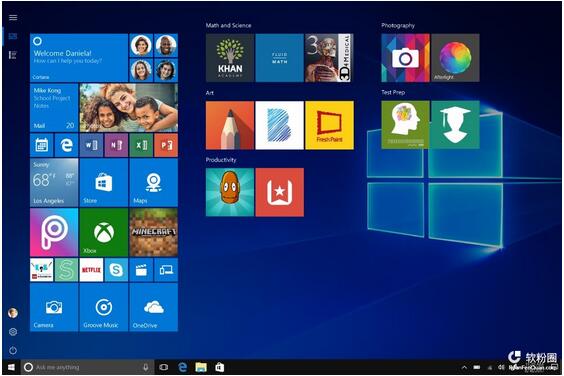The image size is (564, 376).
Task: Expand the hamburger menu at top left
Action: (x=13, y=18)
